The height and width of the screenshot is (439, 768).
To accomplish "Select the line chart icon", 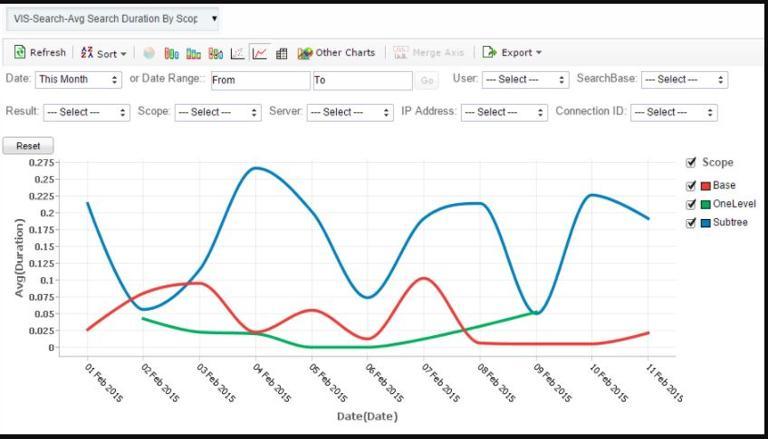I will click(259, 53).
